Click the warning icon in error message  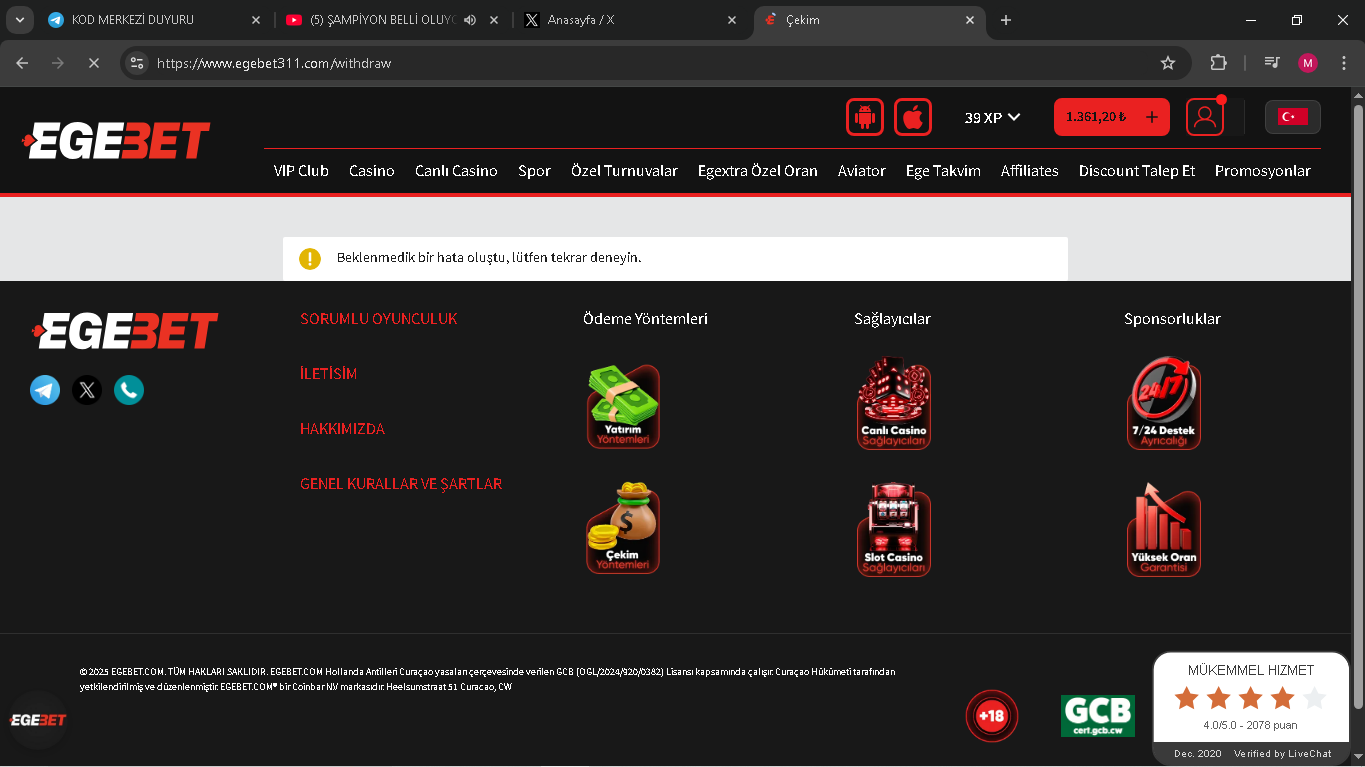click(x=310, y=258)
